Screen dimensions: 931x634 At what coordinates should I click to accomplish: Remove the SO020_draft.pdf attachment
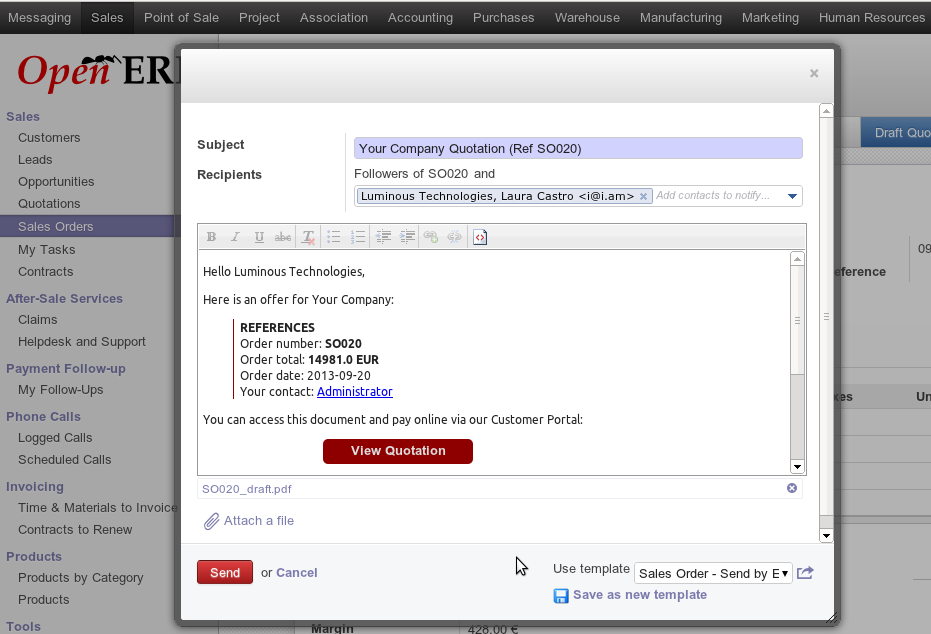(x=792, y=488)
